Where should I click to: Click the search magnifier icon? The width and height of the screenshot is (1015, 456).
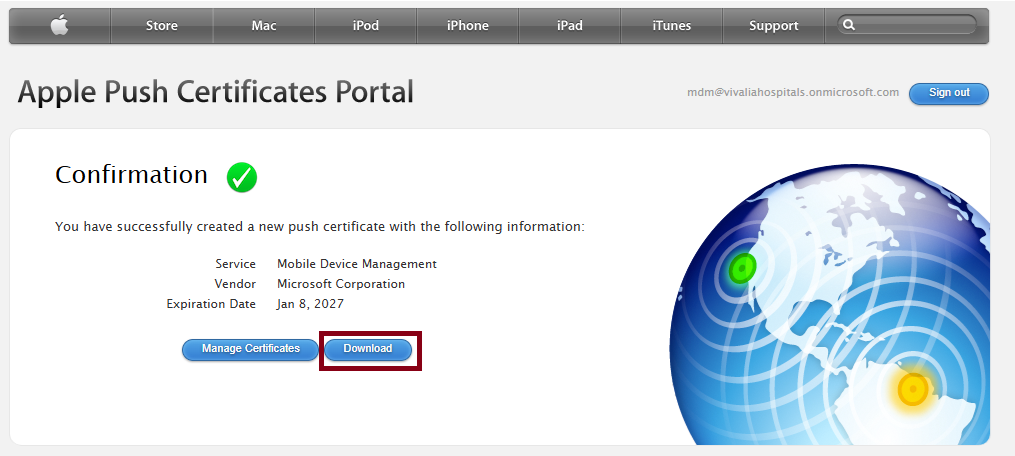pyautogui.click(x=849, y=25)
